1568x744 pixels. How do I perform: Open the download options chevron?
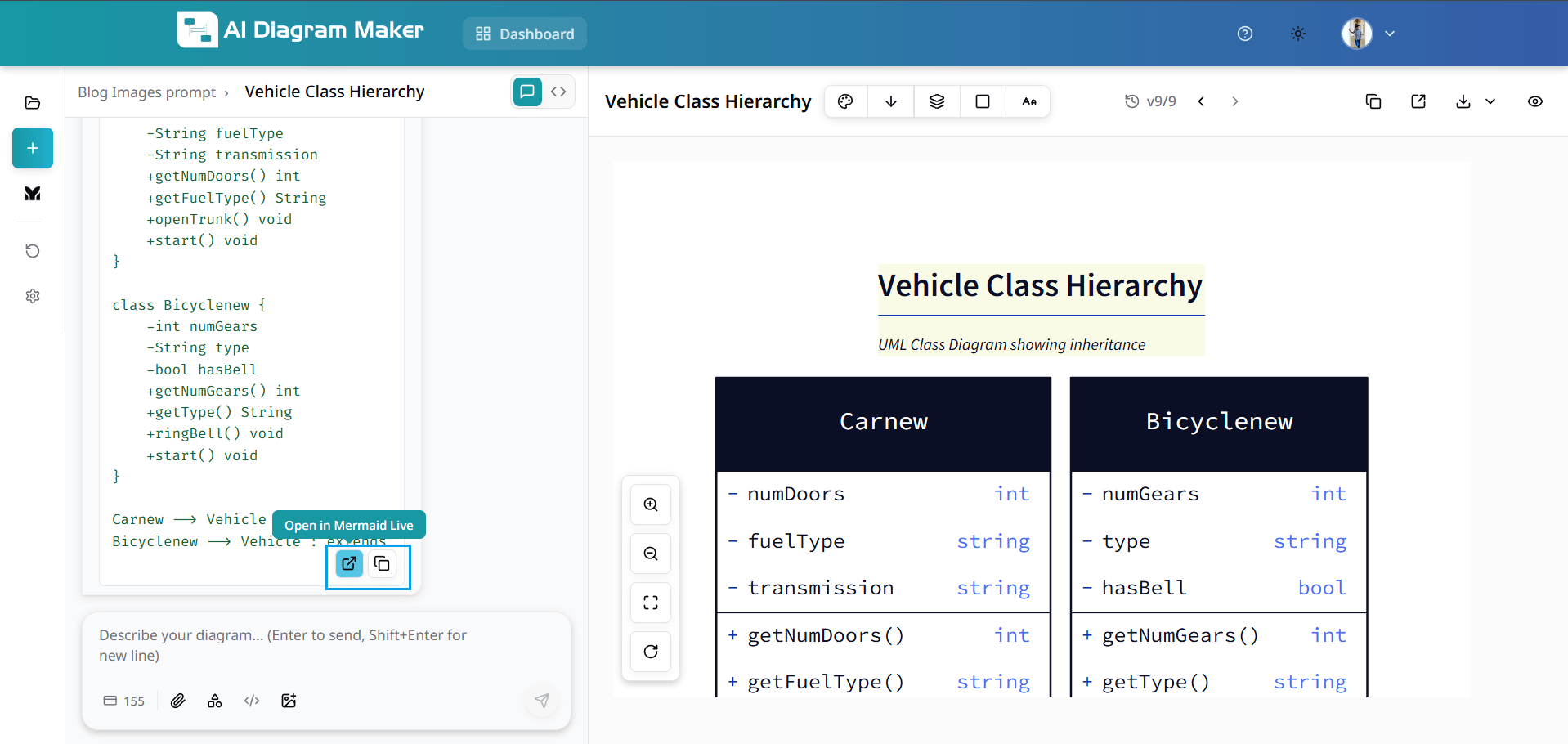(1491, 101)
